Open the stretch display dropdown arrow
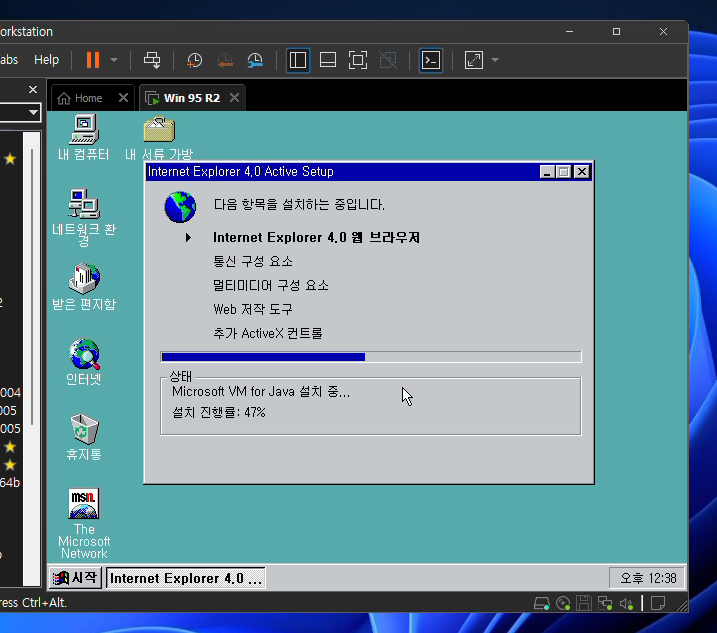The height and width of the screenshot is (633, 717). 495,60
